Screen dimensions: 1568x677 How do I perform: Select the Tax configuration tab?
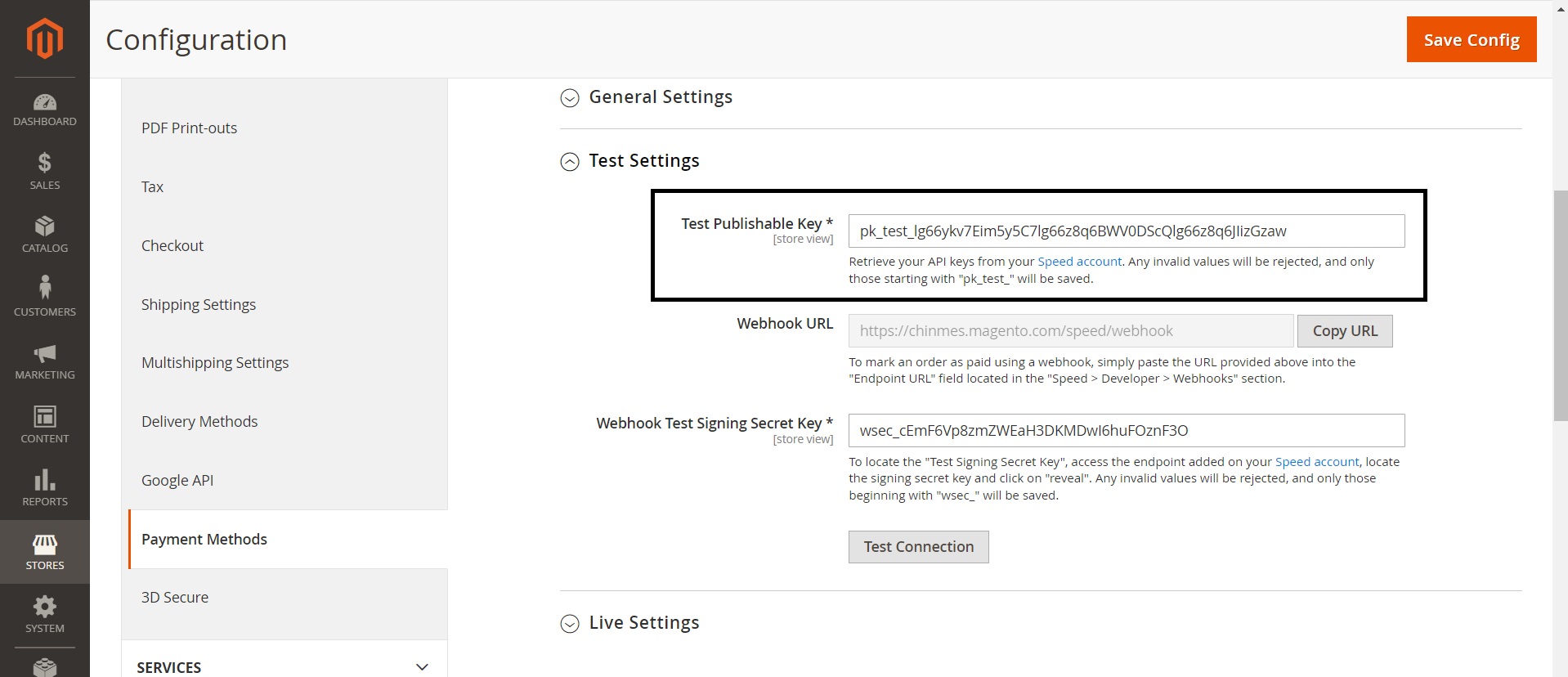(x=152, y=187)
